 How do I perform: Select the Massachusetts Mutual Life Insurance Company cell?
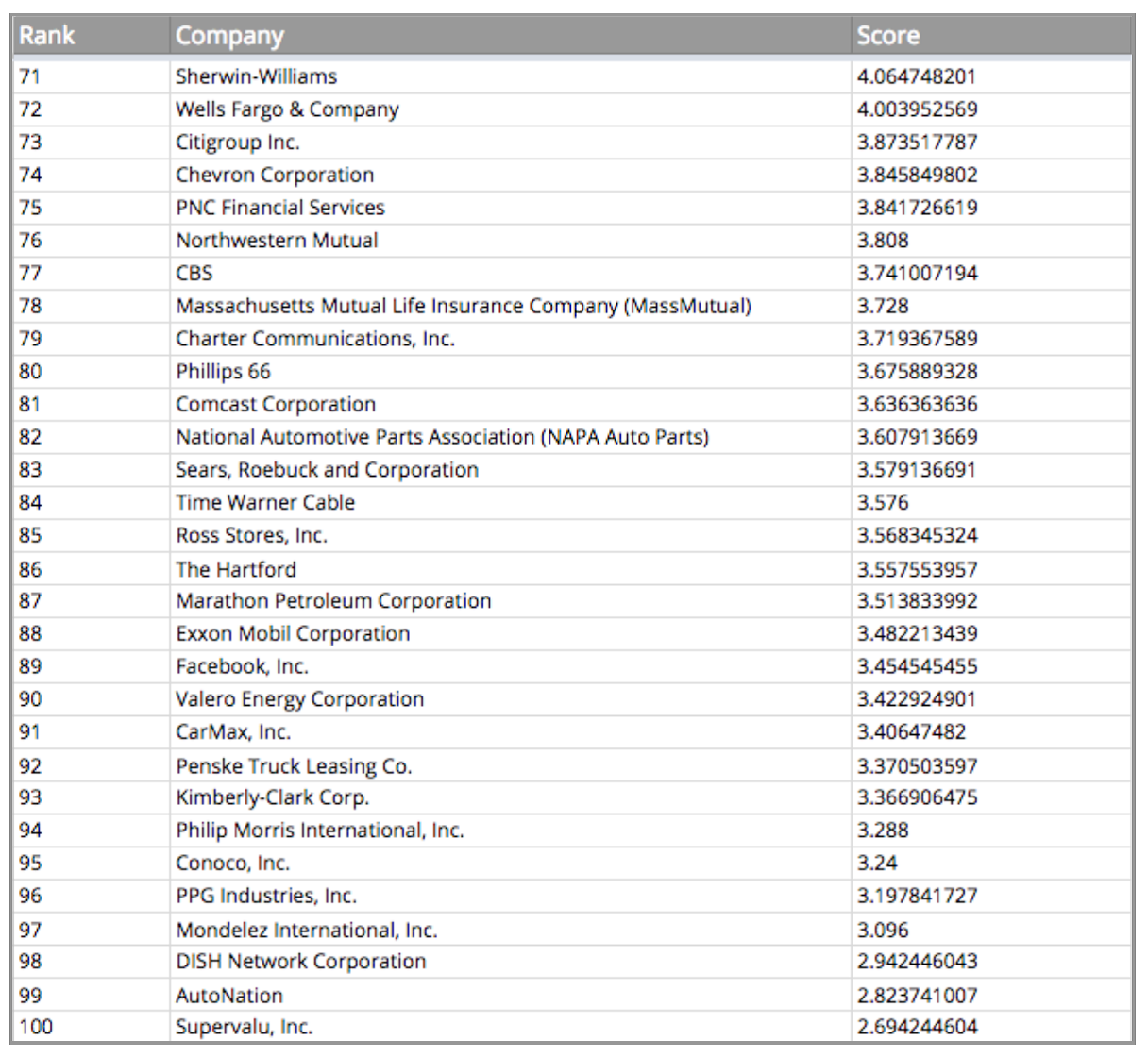(x=511, y=306)
